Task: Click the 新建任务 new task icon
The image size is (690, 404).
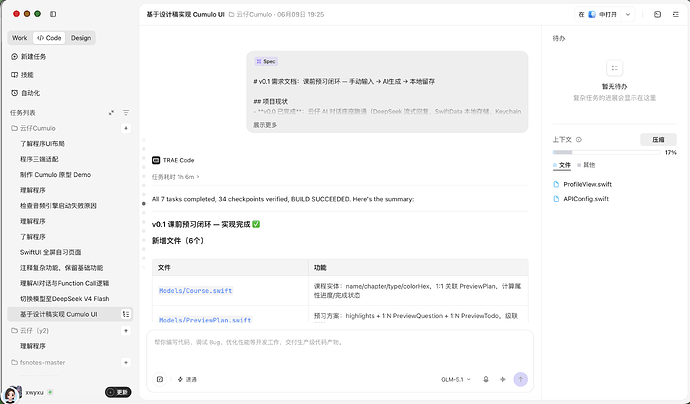Action: (x=15, y=56)
